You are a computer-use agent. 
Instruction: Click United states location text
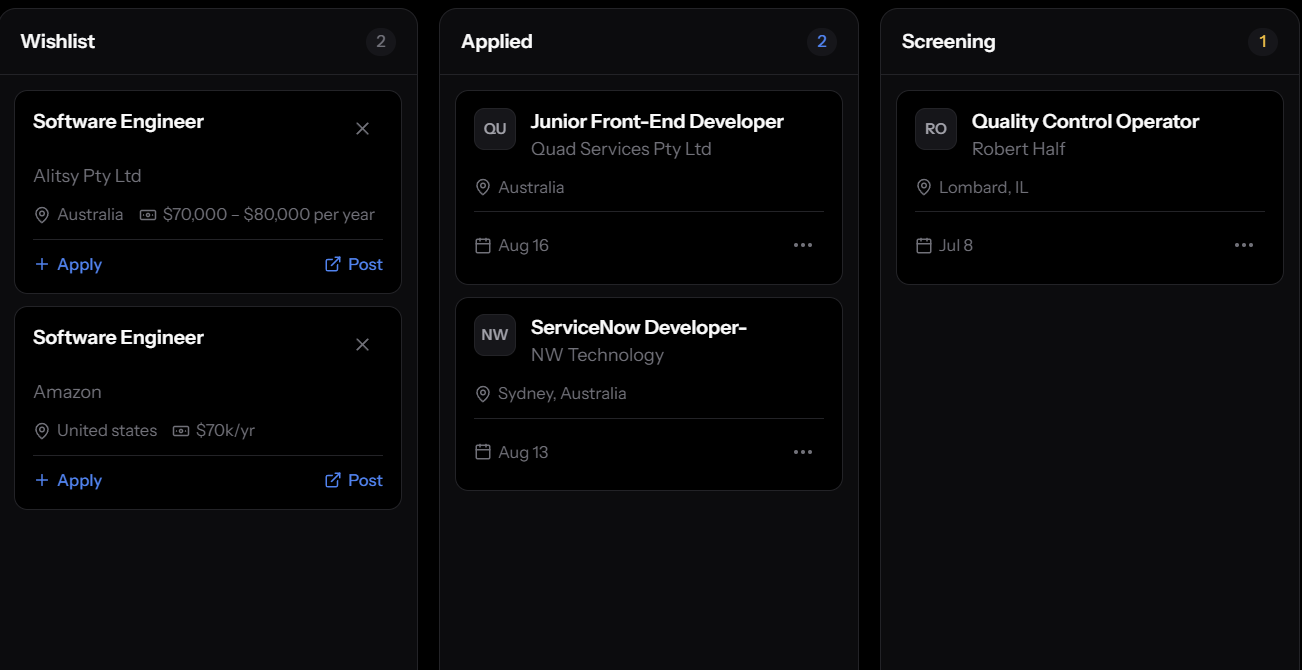(107, 431)
